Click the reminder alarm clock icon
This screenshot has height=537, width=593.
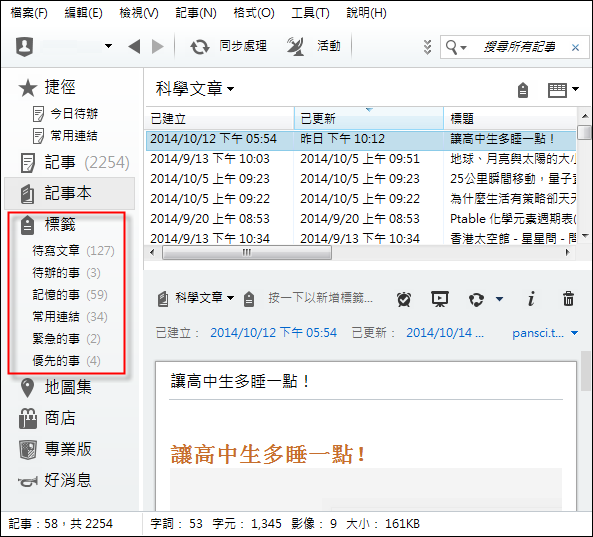(404, 299)
